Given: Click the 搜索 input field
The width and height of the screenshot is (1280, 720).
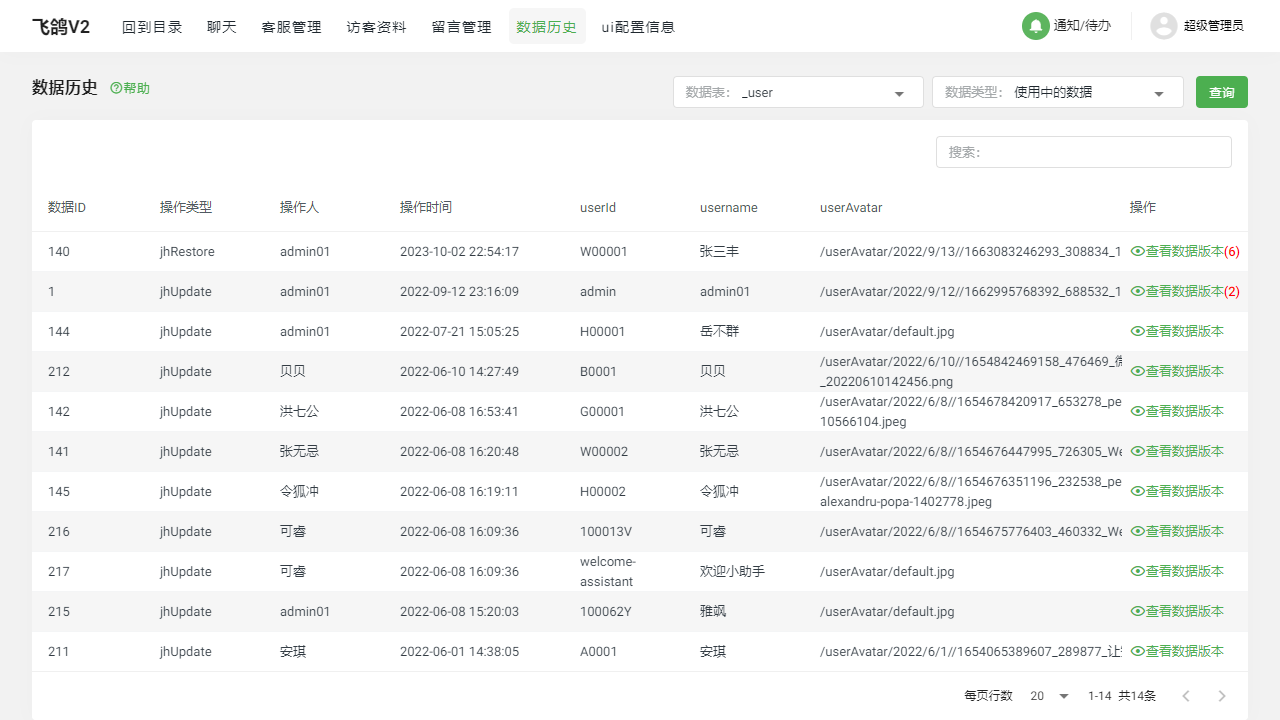Looking at the screenshot, I should [x=1083, y=152].
